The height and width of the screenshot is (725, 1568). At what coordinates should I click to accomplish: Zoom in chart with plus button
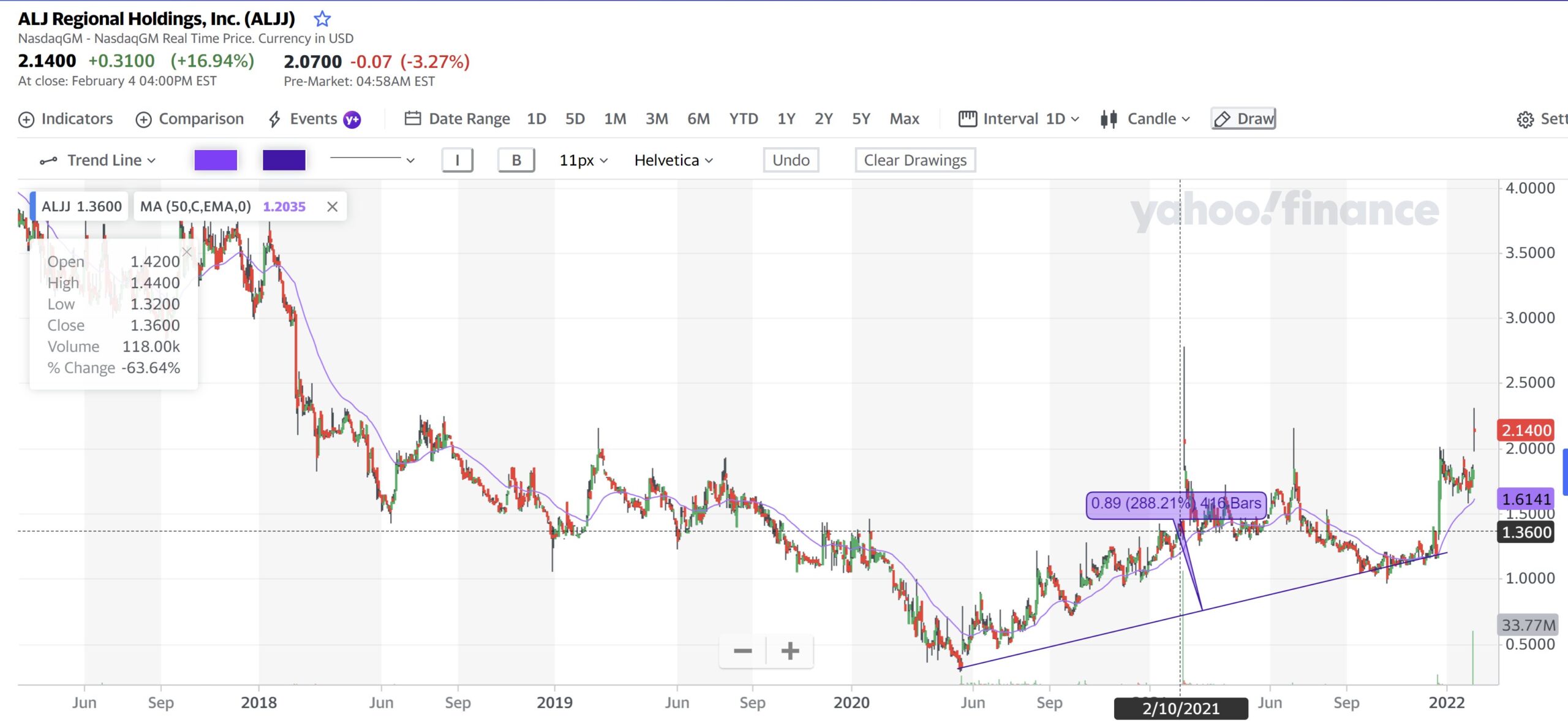(790, 651)
